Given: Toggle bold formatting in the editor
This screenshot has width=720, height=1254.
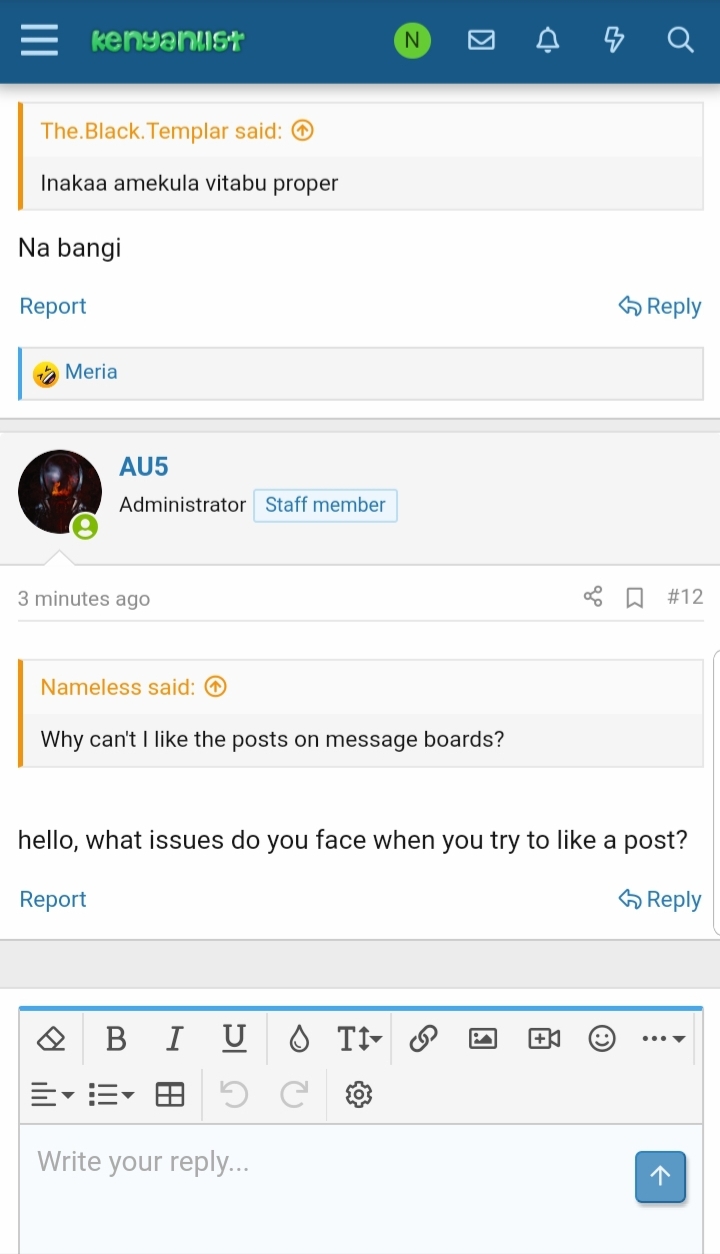Looking at the screenshot, I should pos(116,1039).
